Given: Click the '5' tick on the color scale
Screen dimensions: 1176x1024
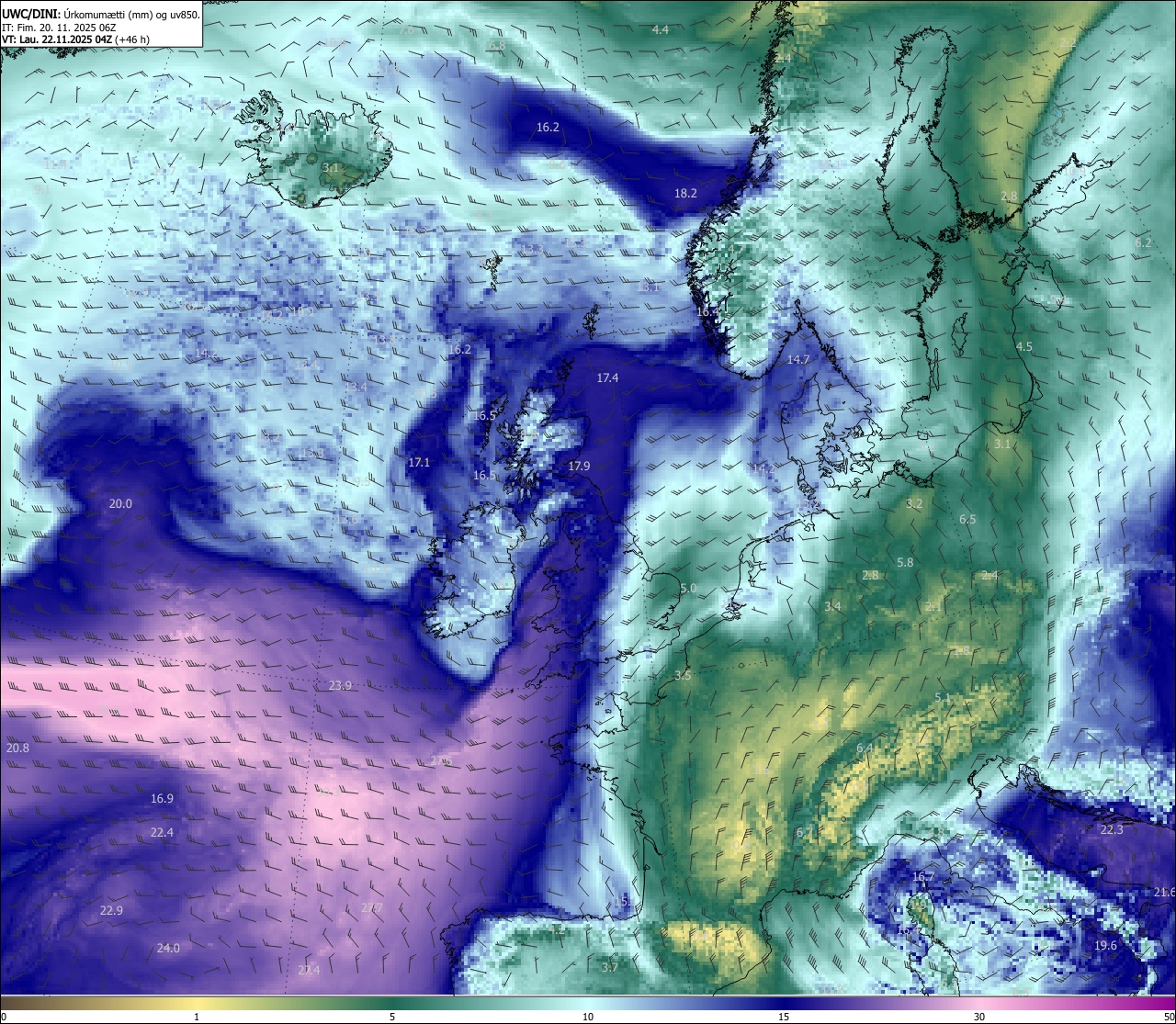Looking at the screenshot, I should [x=392, y=1017].
